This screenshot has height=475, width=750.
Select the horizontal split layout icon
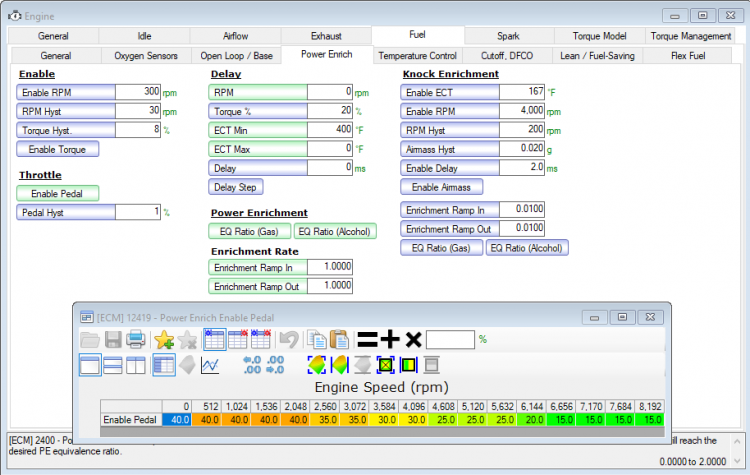[113, 365]
